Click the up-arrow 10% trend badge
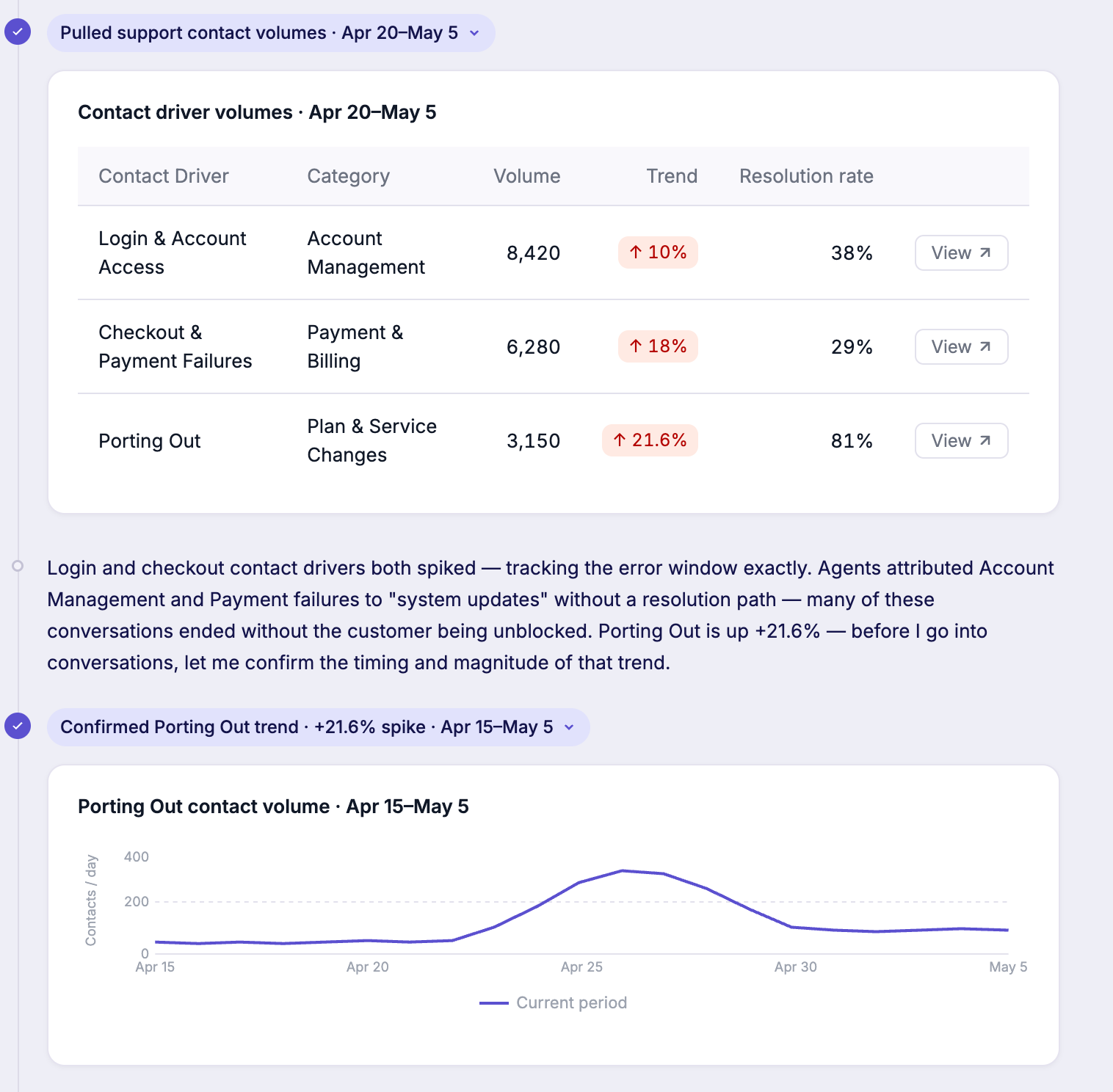1113x1092 pixels. coord(658,252)
